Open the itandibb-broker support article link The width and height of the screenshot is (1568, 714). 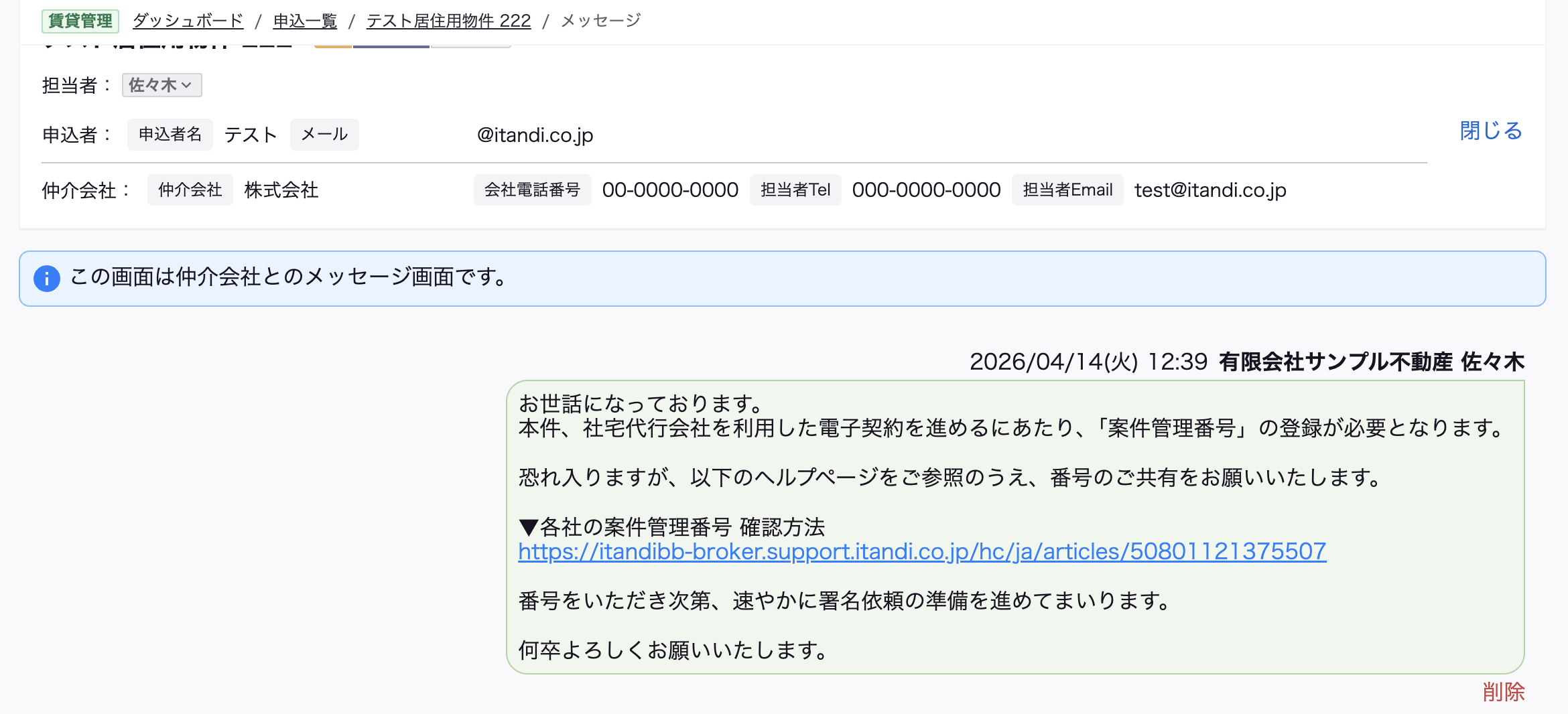[922, 551]
